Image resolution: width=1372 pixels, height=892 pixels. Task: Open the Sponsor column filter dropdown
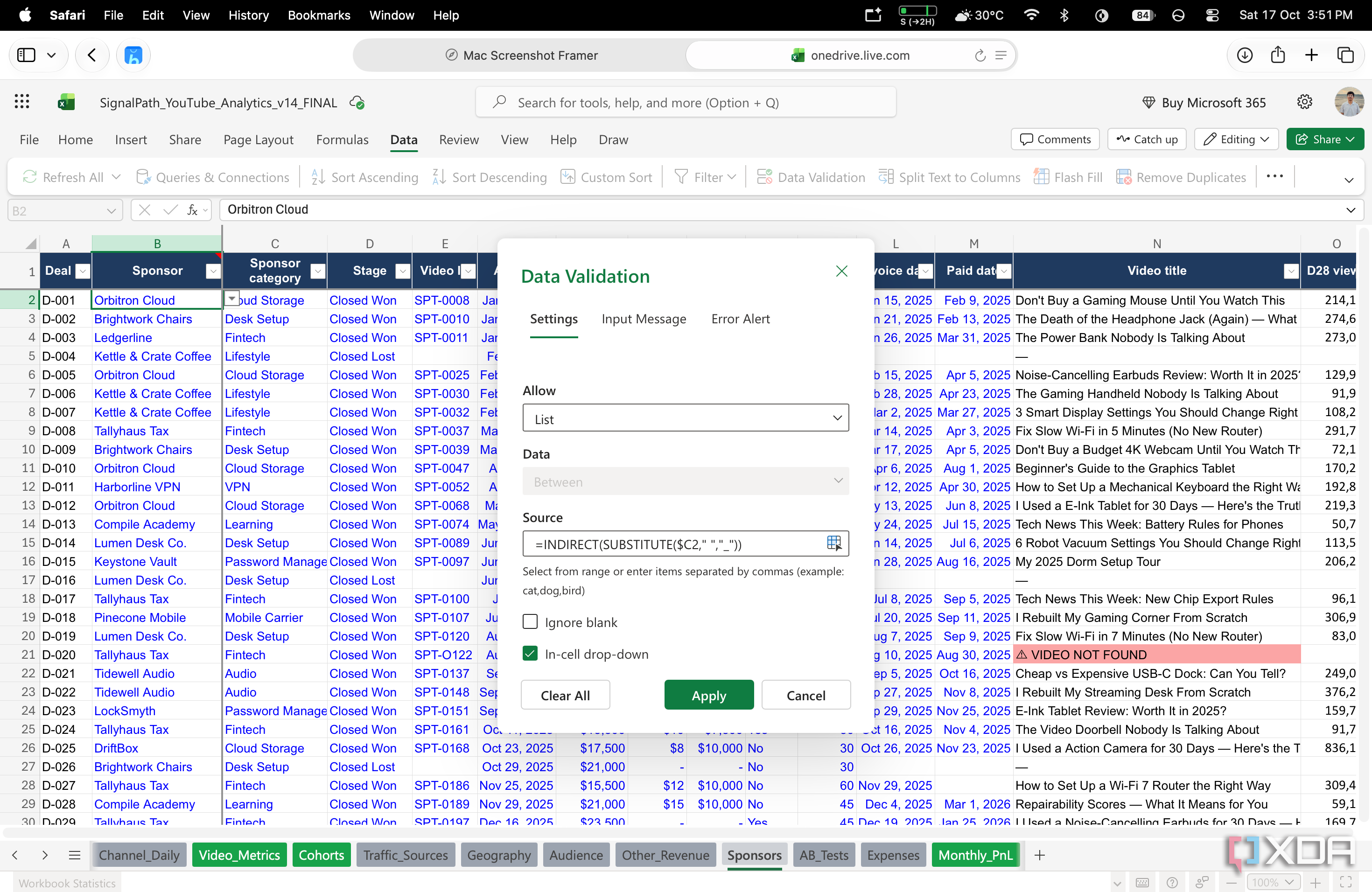[x=213, y=271]
